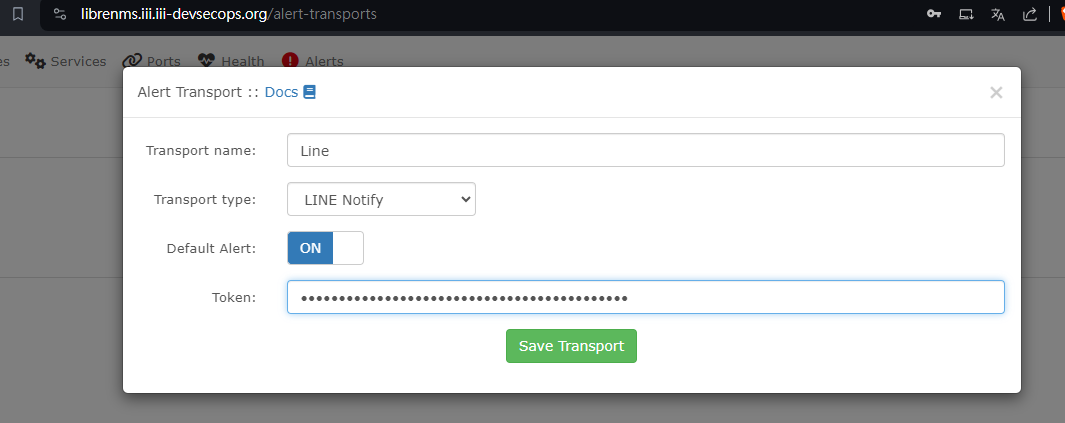Click the red Alerts exclamation icon
The image size is (1065, 423).
(290, 61)
